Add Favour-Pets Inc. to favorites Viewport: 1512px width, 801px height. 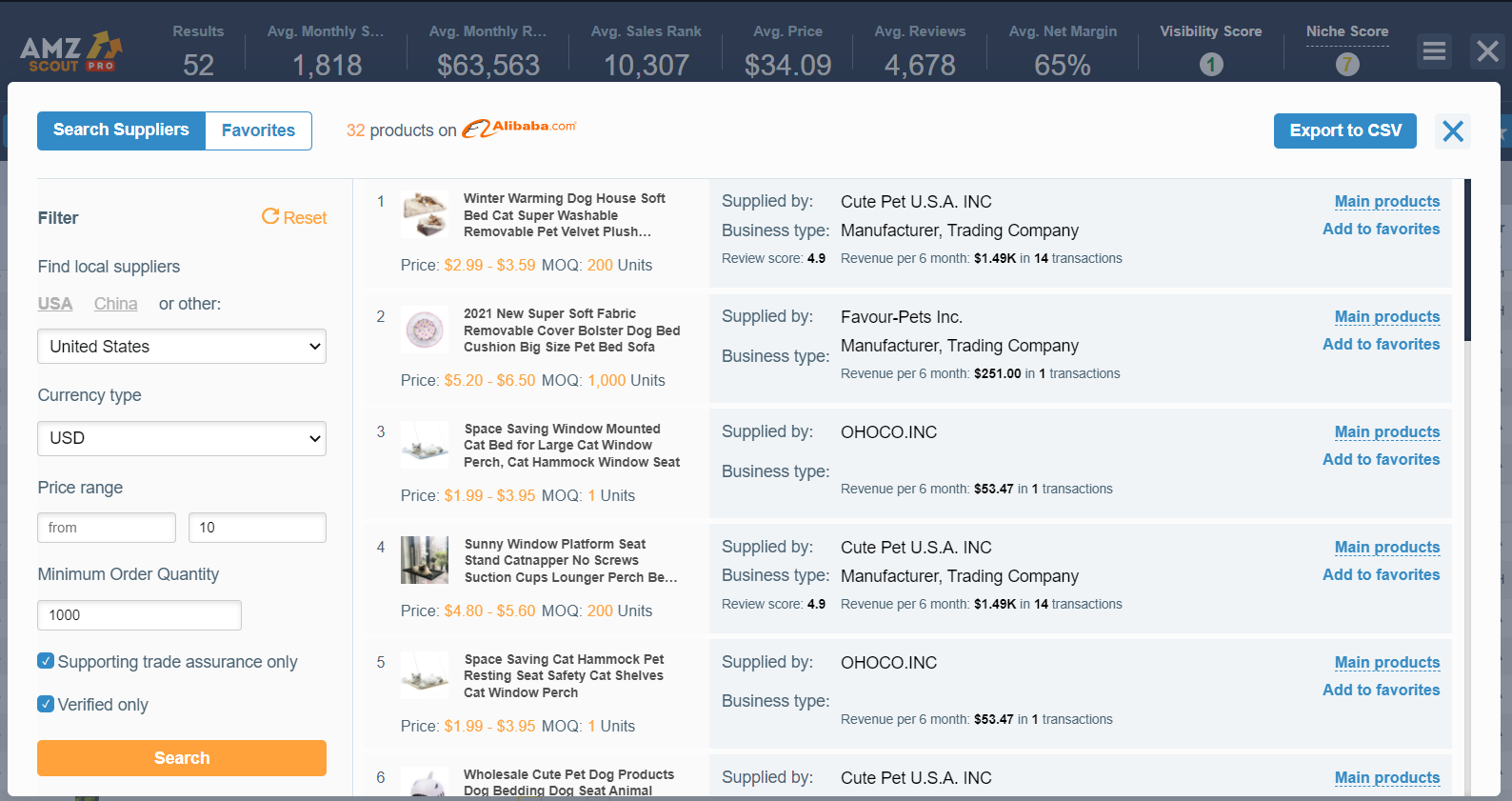[1381, 344]
